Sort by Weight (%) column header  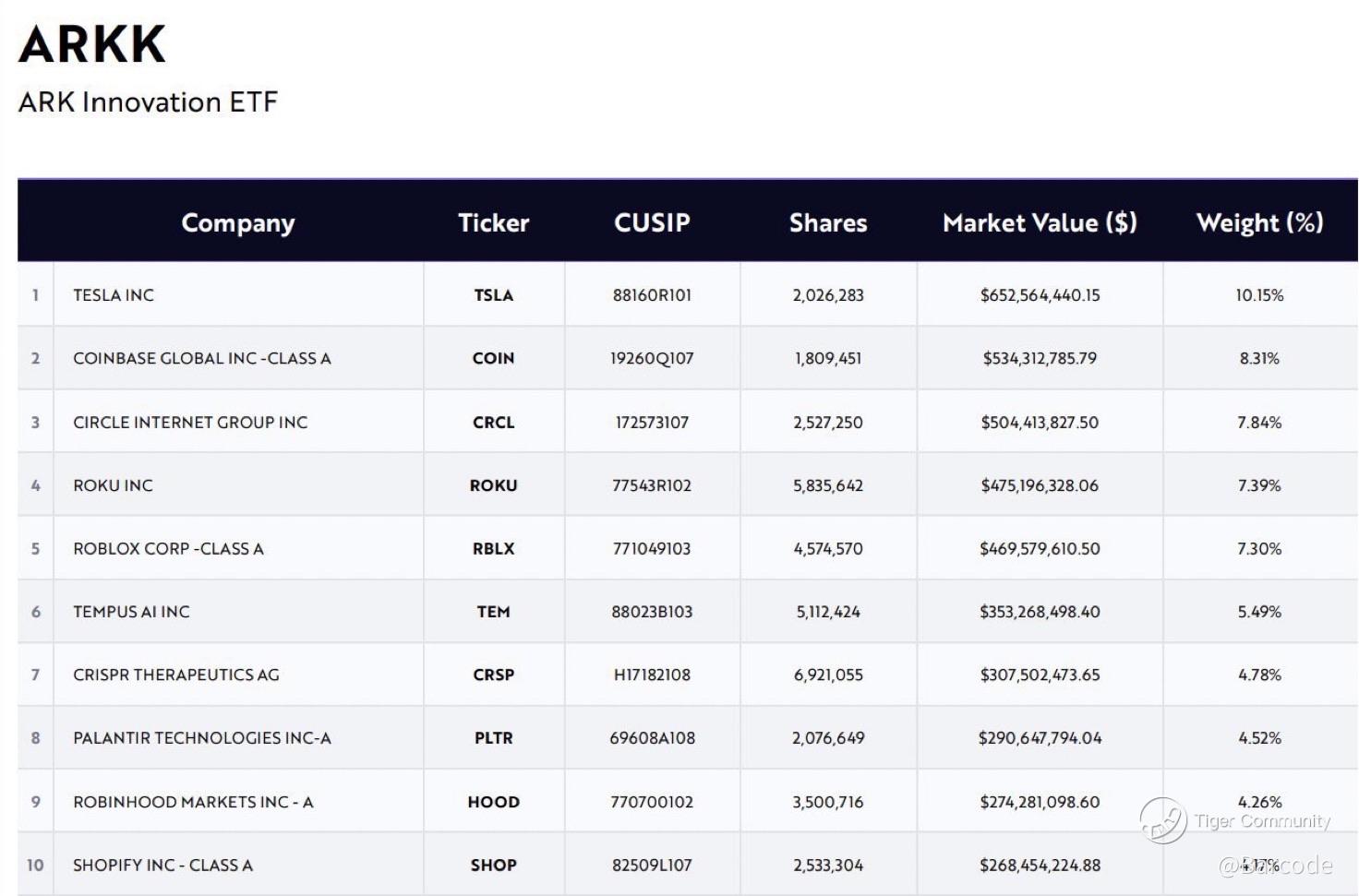point(1259,222)
